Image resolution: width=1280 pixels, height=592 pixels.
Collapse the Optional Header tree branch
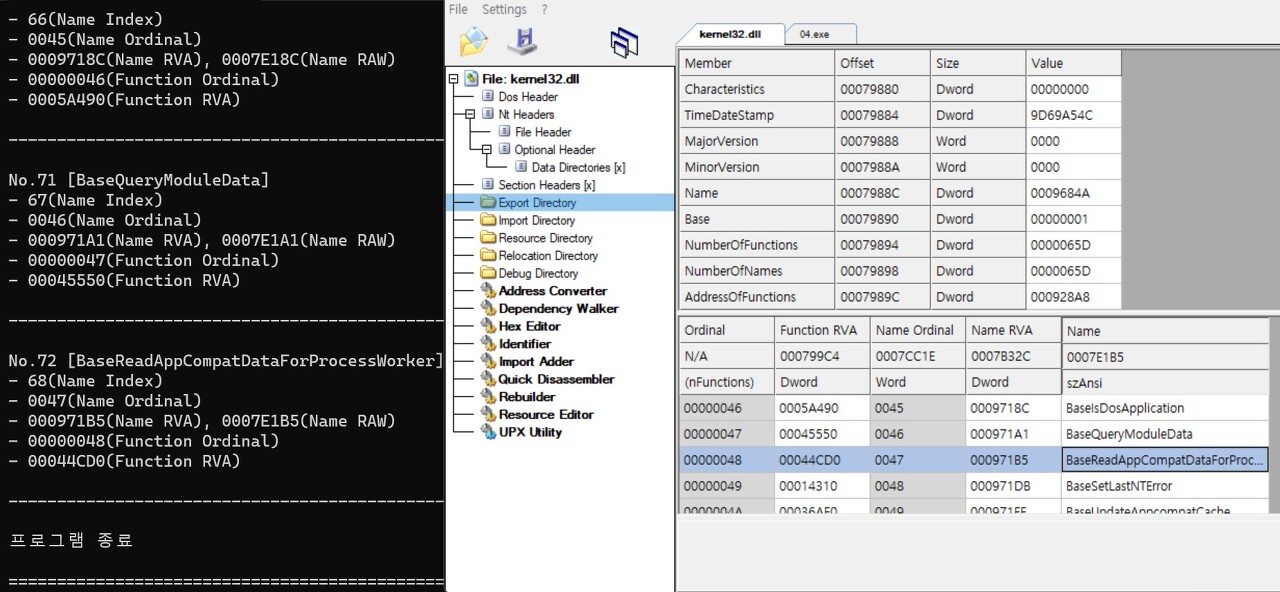point(488,149)
